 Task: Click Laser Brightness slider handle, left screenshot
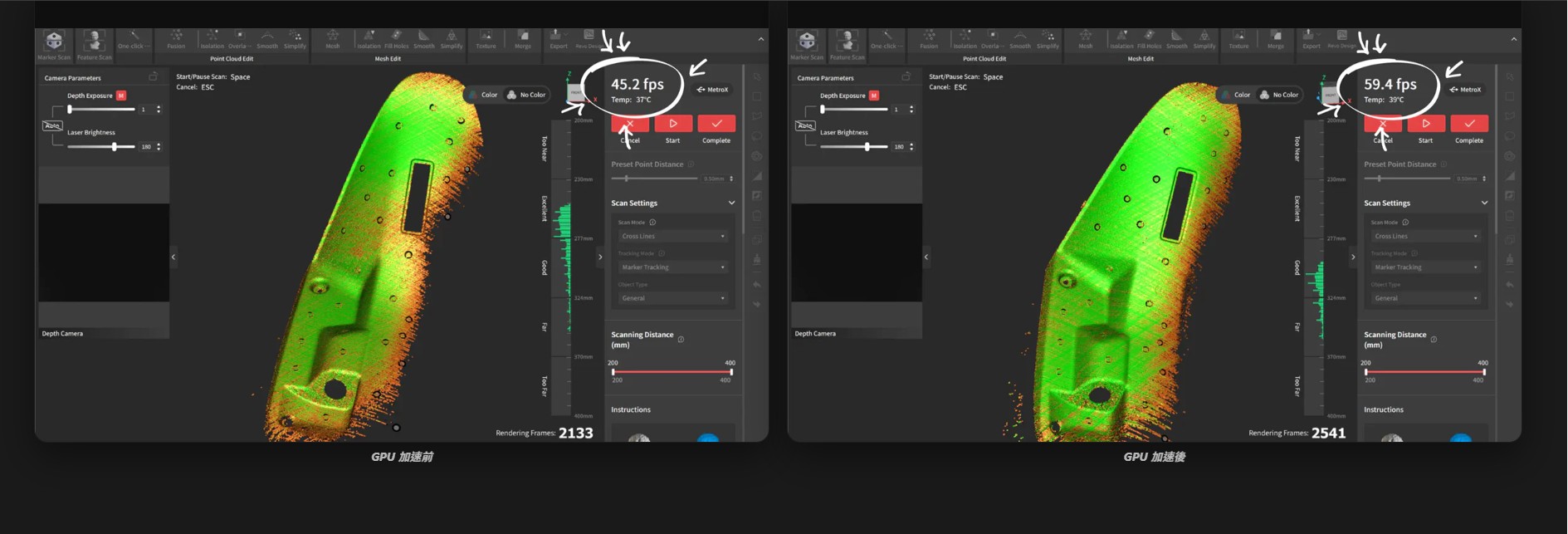click(115, 147)
